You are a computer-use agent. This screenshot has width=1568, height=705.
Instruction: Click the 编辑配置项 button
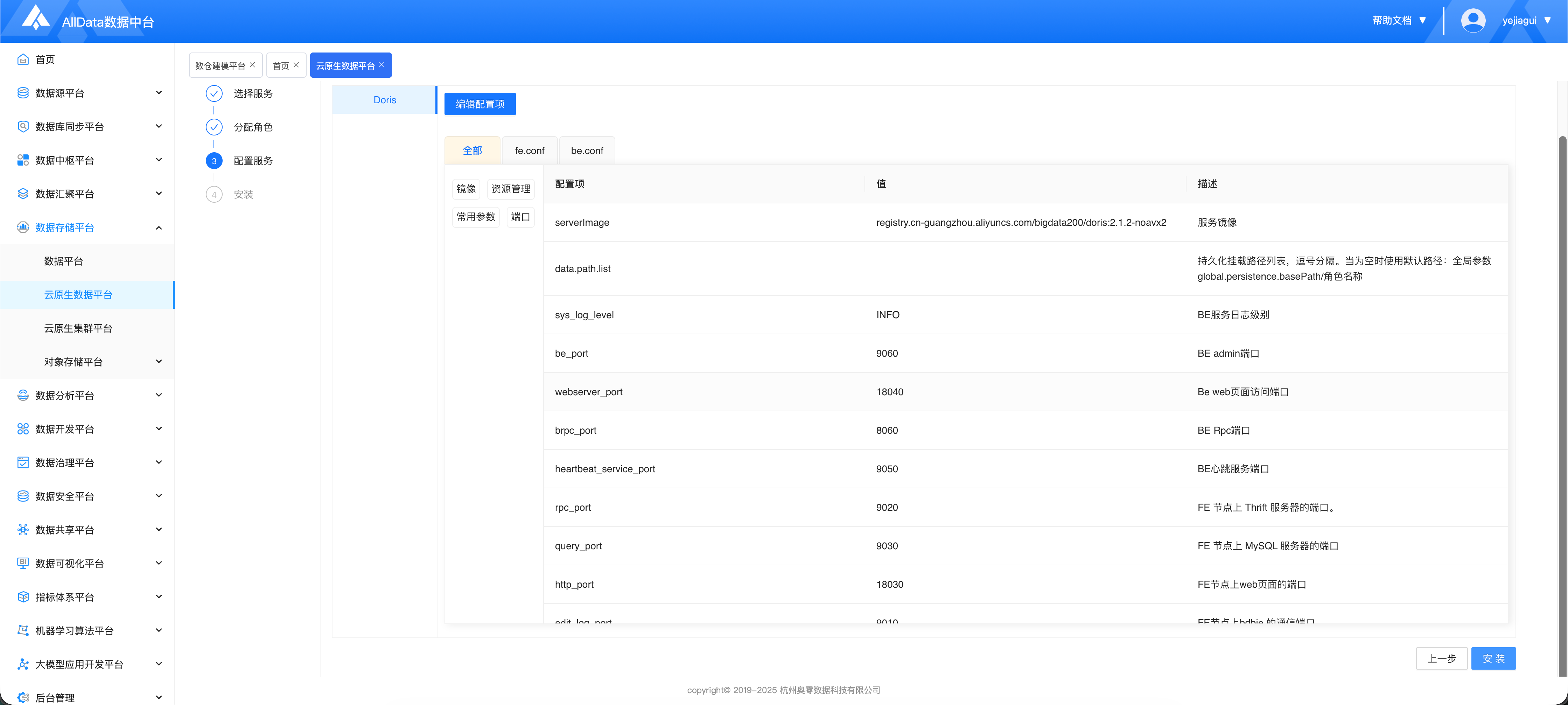(479, 104)
